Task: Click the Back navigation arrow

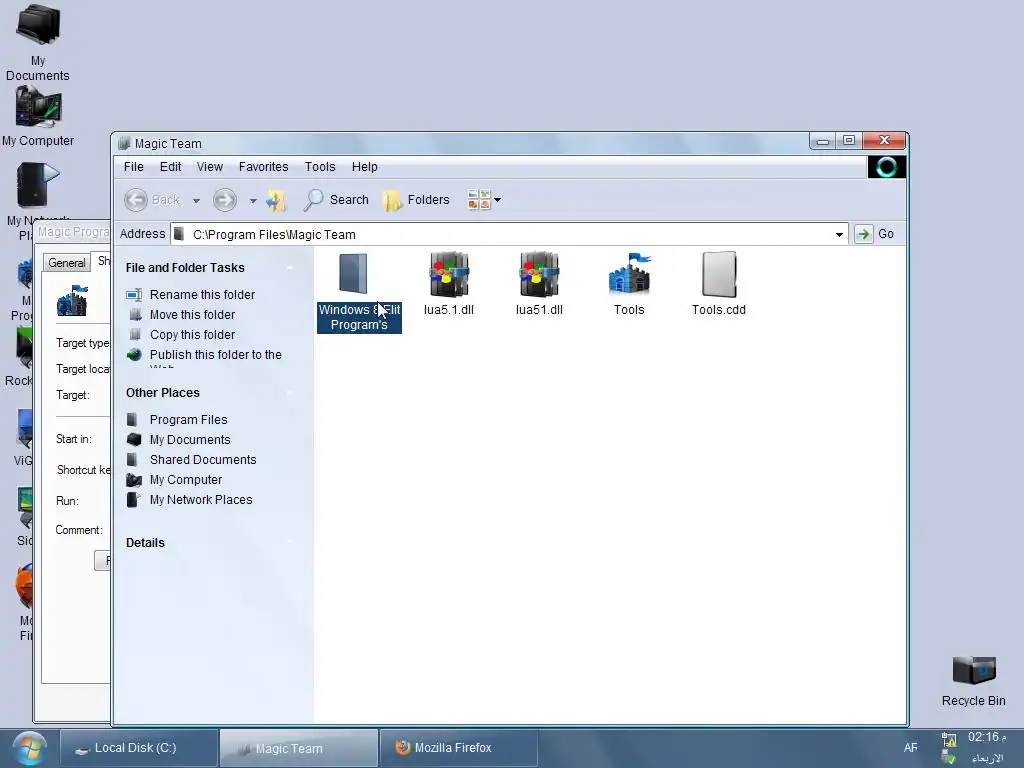Action: (x=136, y=200)
